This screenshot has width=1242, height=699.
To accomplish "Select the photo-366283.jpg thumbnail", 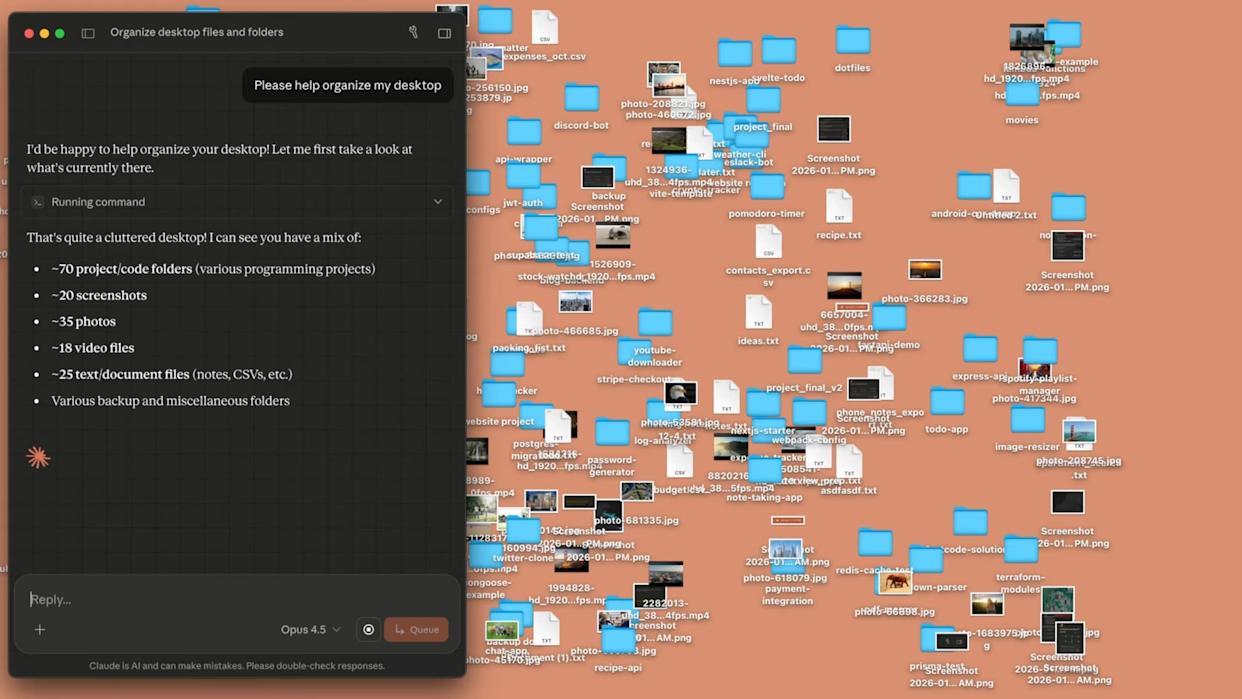I will tap(925, 268).
